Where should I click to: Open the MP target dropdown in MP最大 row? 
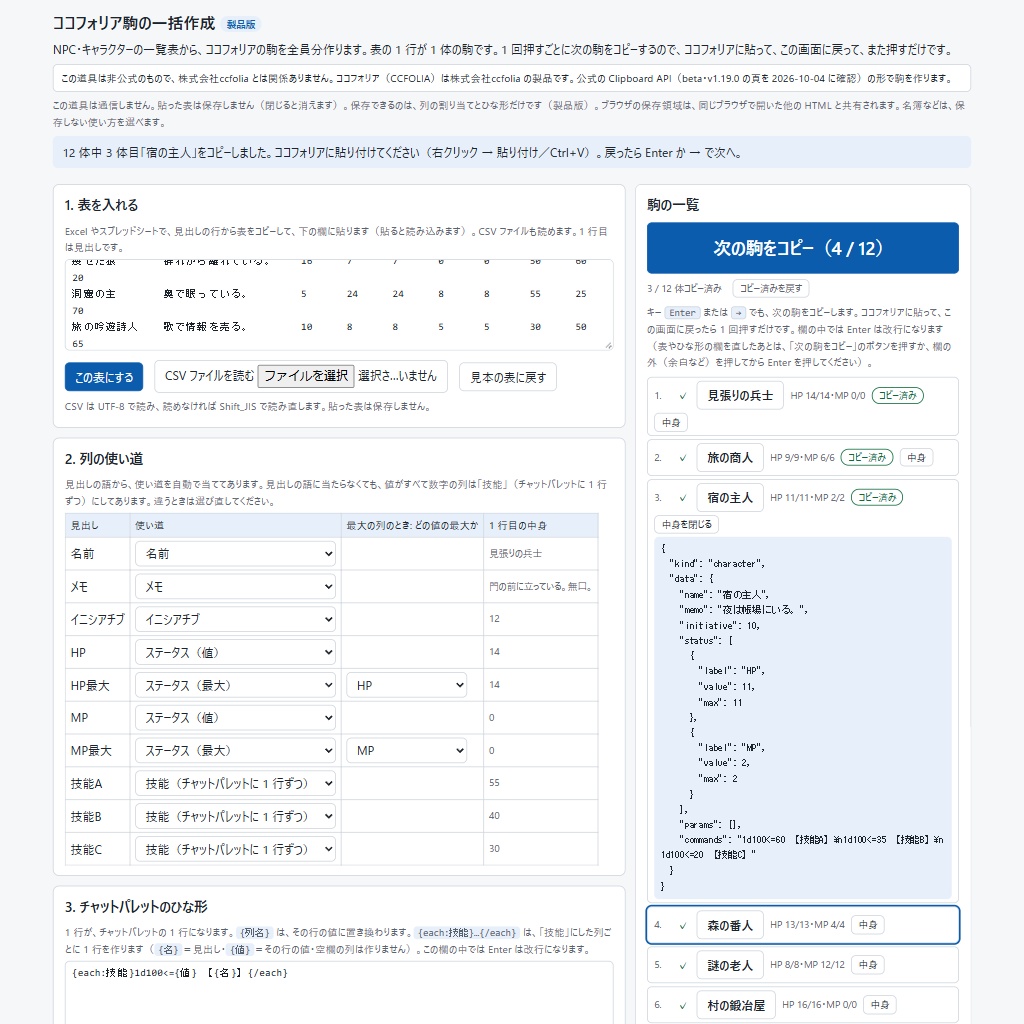(x=406, y=750)
